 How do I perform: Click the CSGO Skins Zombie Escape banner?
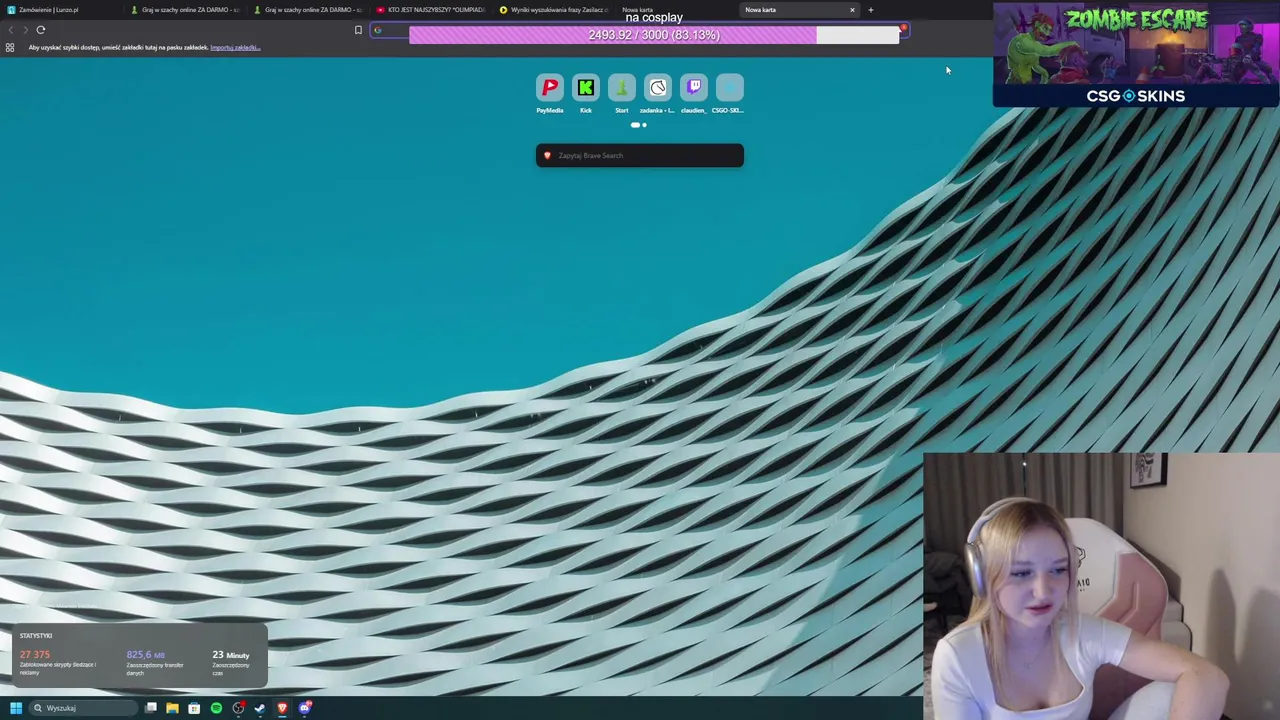(1136, 54)
